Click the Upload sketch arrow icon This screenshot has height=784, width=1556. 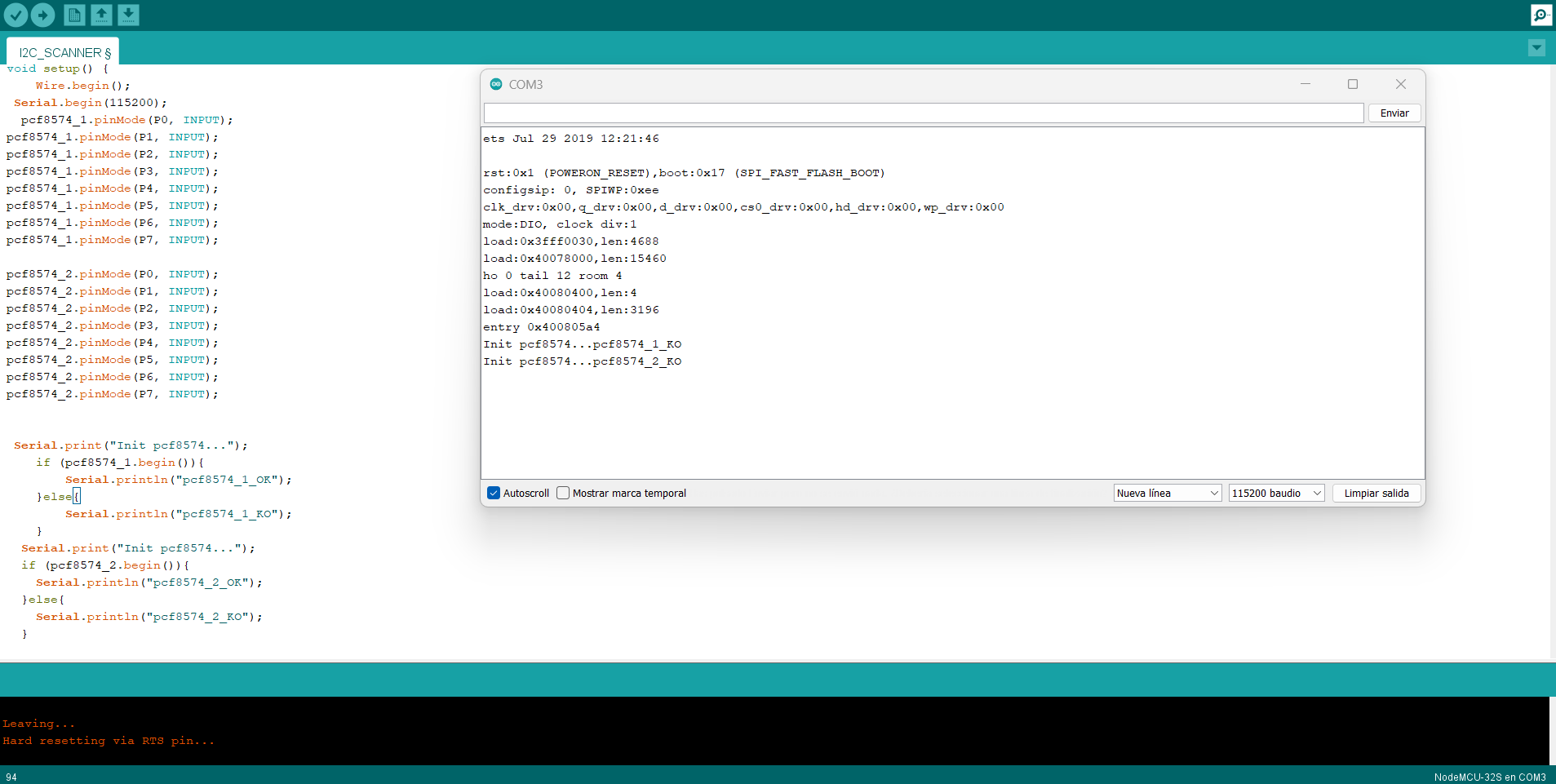(x=42, y=15)
